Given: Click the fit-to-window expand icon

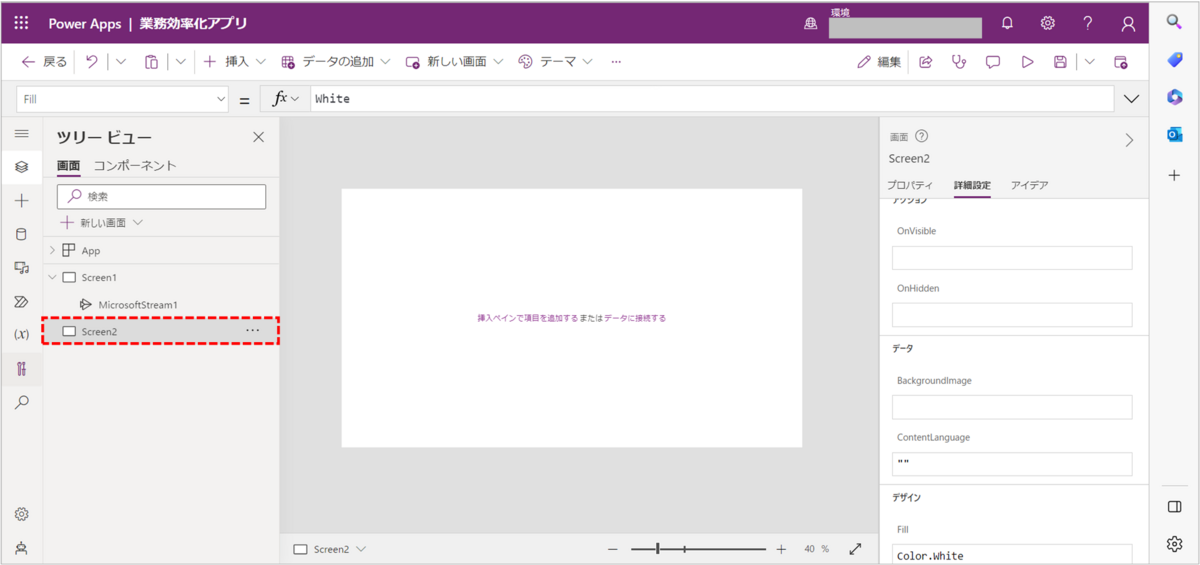Looking at the screenshot, I should click(855, 549).
